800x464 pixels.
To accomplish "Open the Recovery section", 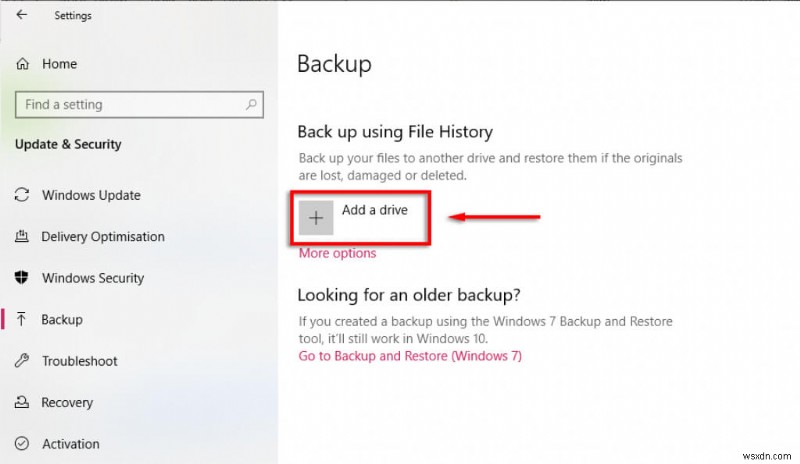I will (67, 403).
